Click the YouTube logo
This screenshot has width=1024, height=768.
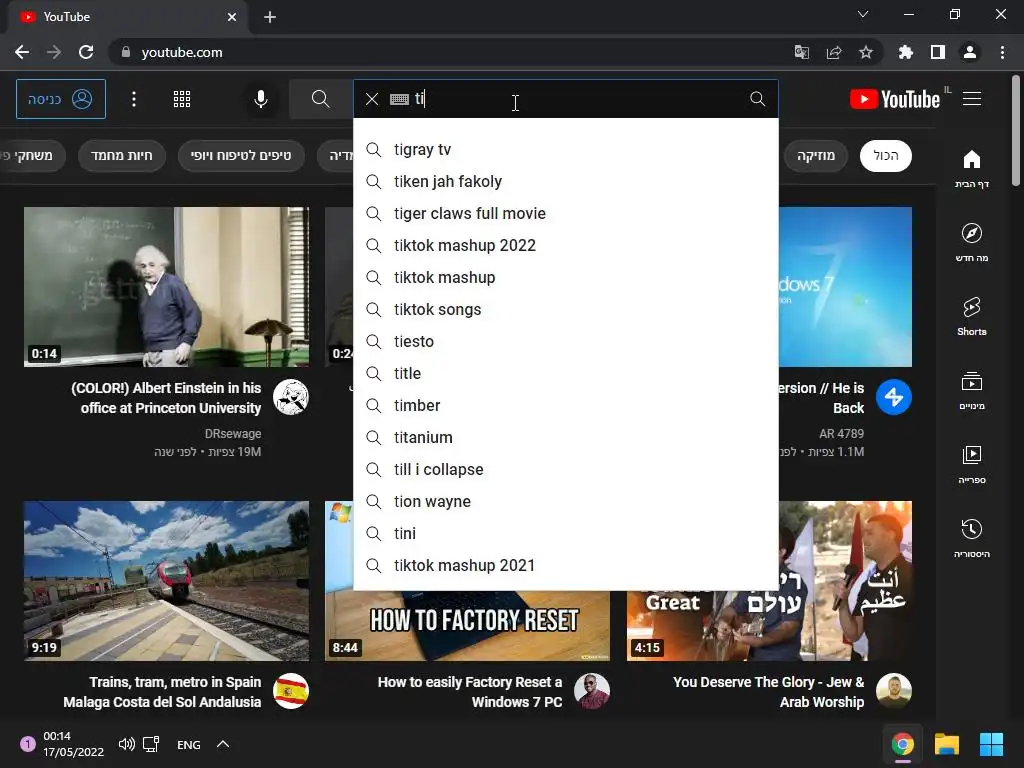pos(895,99)
